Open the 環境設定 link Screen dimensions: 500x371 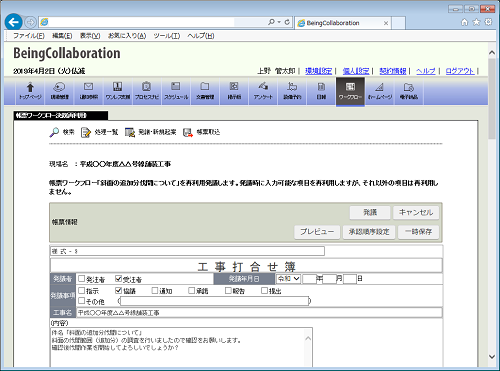point(319,71)
